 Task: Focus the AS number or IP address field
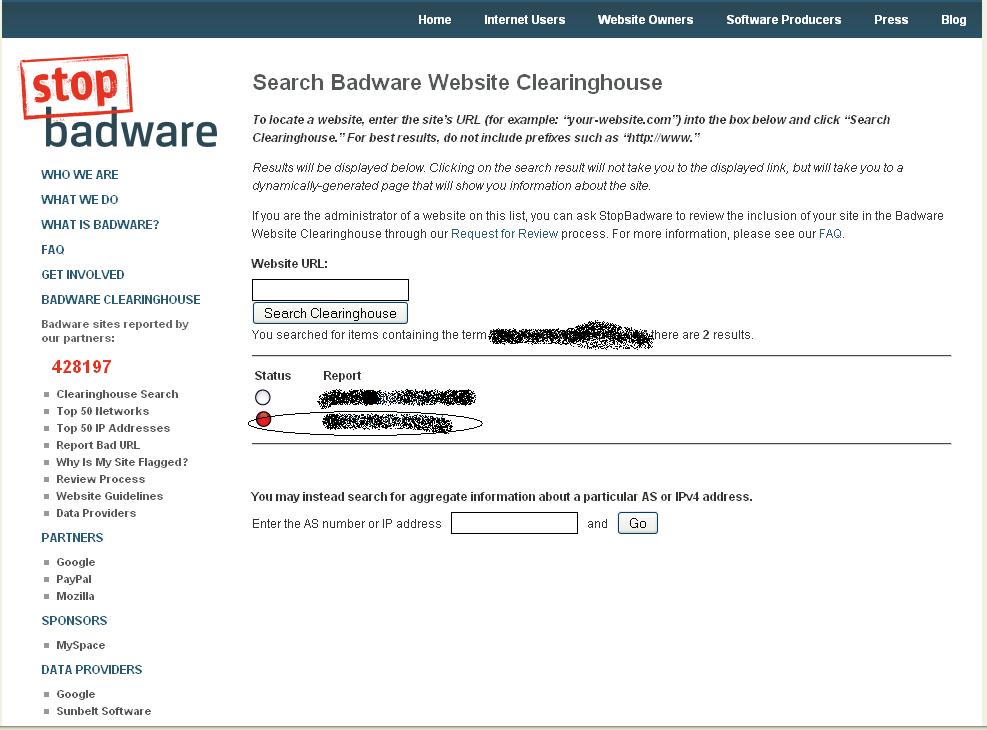coord(514,523)
